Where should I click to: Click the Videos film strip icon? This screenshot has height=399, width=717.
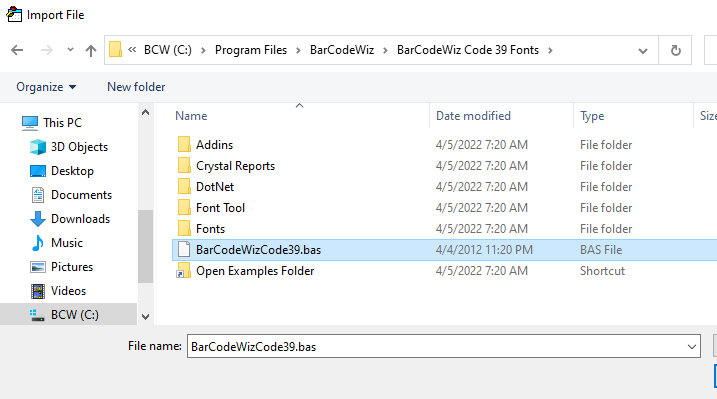37,291
